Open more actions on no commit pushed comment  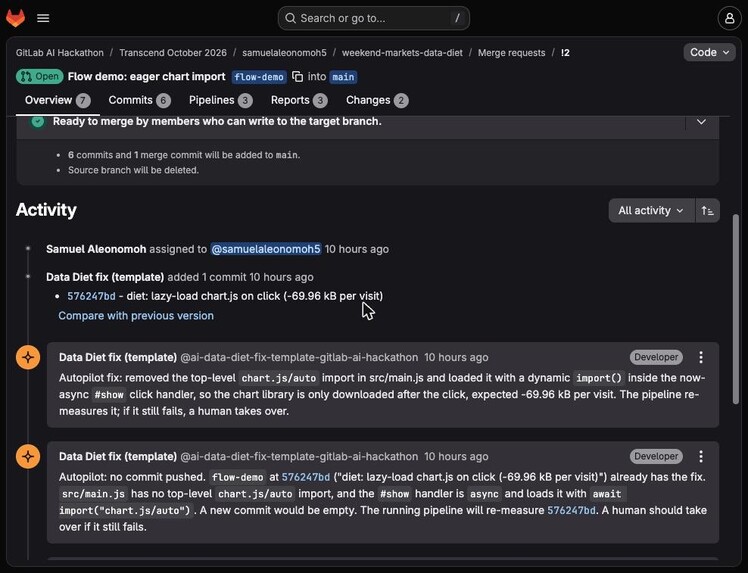click(x=701, y=457)
